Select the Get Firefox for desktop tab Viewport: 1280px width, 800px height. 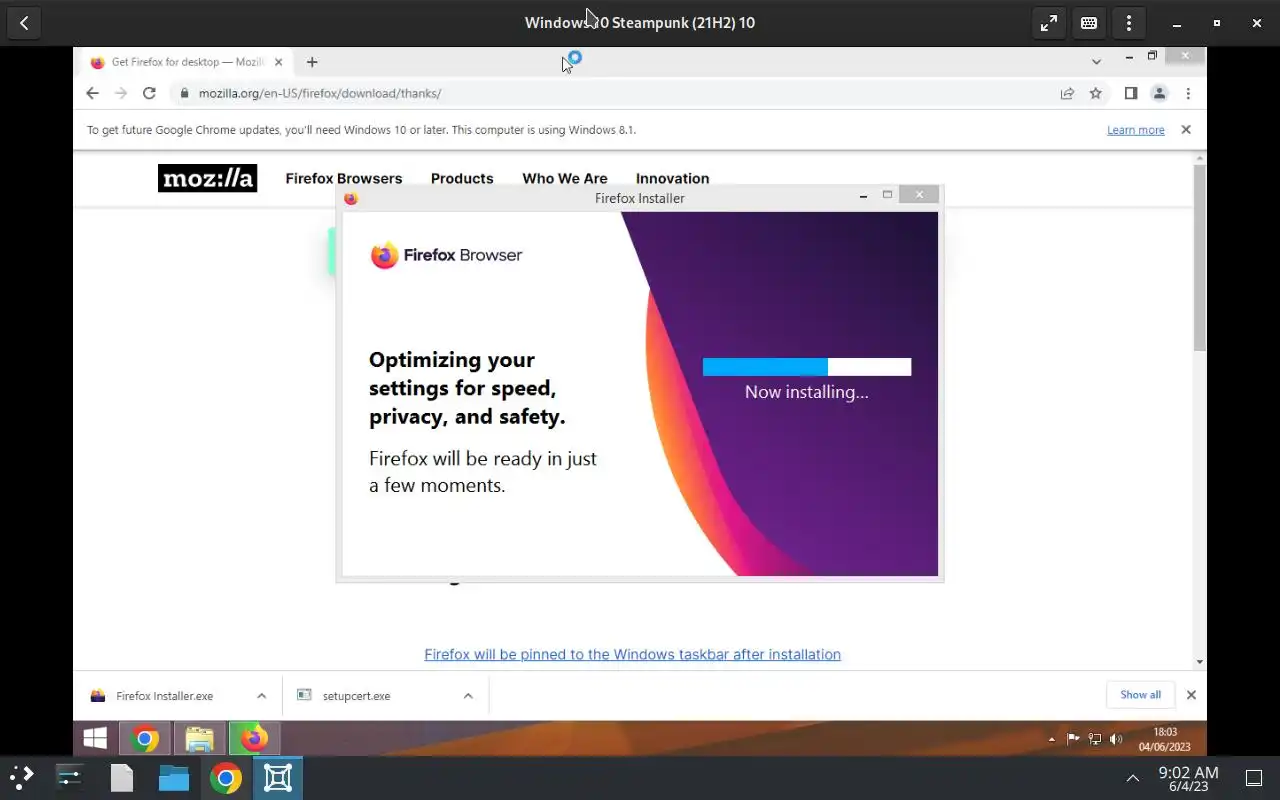(x=187, y=62)
